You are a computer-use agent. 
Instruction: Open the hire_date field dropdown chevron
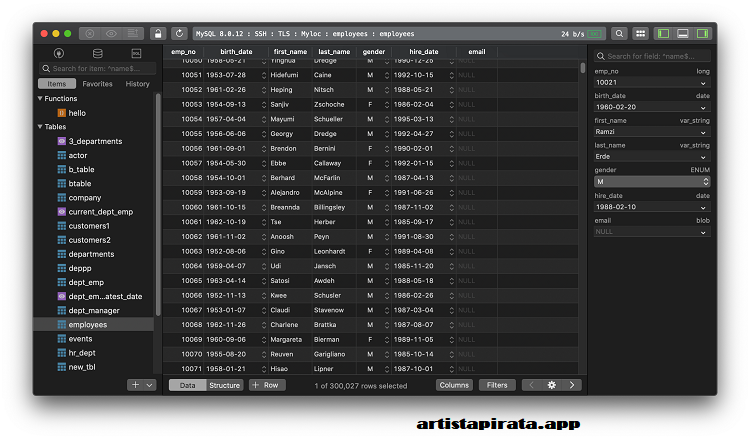coord(703,208)
